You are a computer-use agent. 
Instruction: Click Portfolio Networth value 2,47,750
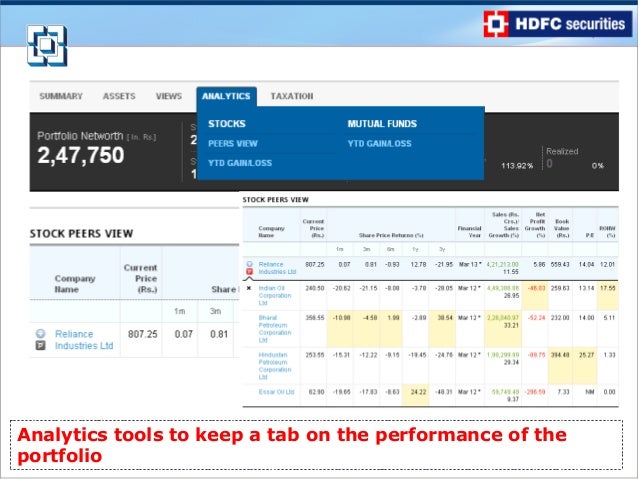[81, 155]
